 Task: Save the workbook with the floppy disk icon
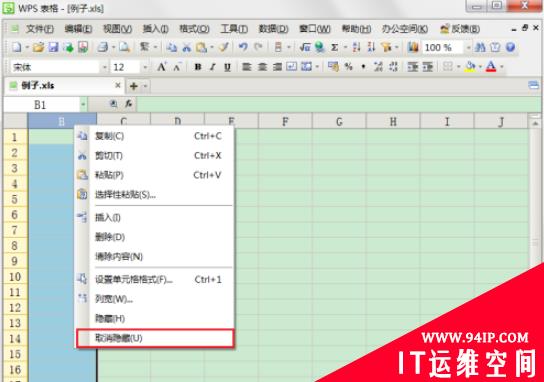pos(53,47)
